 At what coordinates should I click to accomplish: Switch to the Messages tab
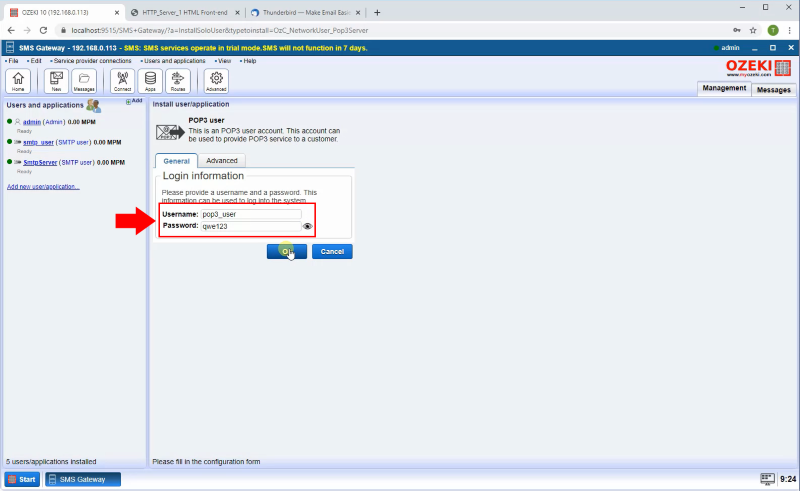point(773,90)
